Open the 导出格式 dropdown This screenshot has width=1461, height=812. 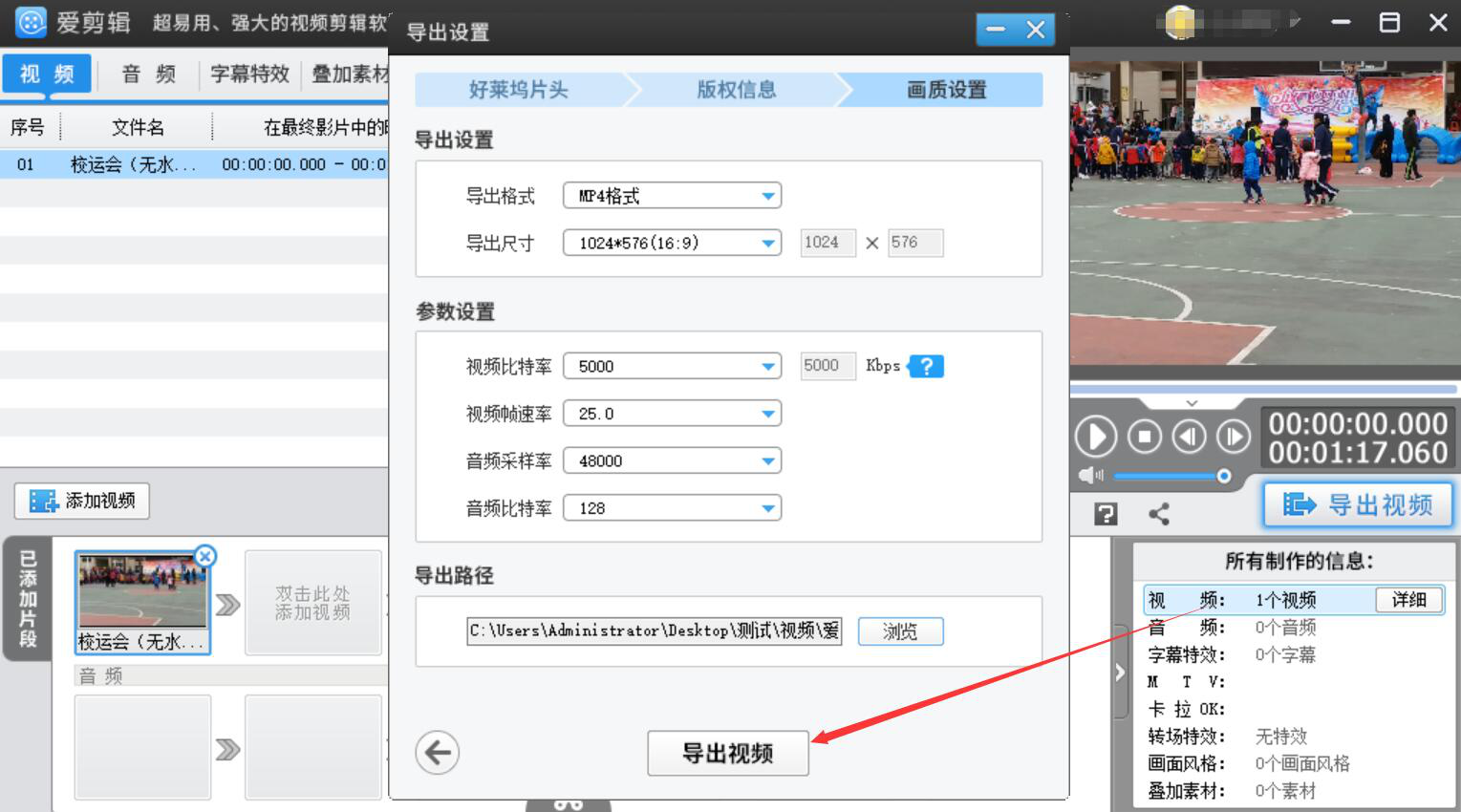[x=673, y=196]
